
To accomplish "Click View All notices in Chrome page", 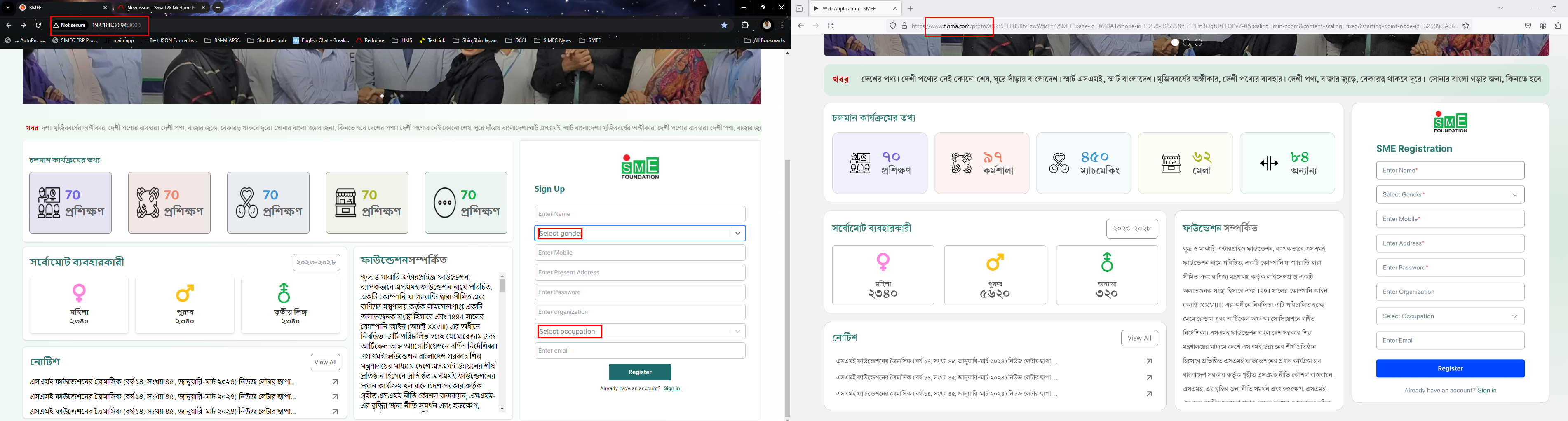I will coord(325,362).
